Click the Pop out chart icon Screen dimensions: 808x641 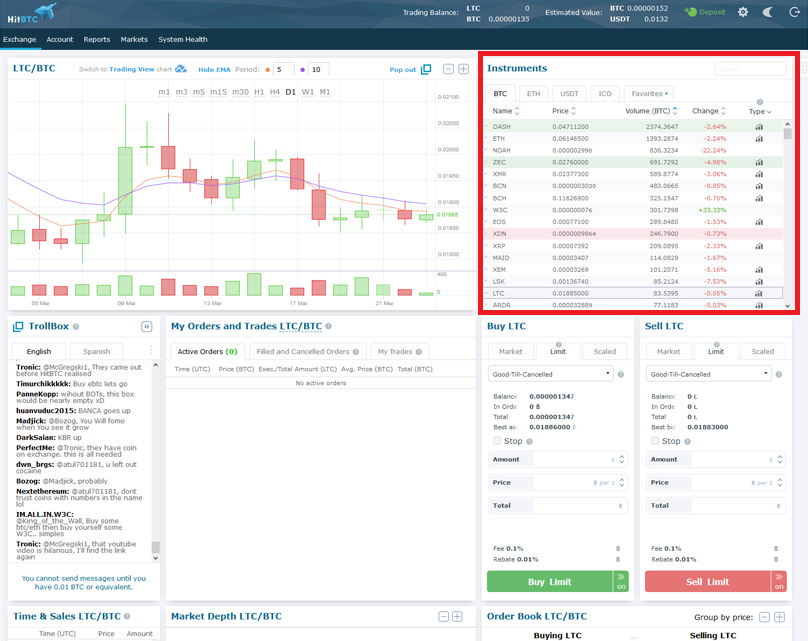click(x=426, y=69)
